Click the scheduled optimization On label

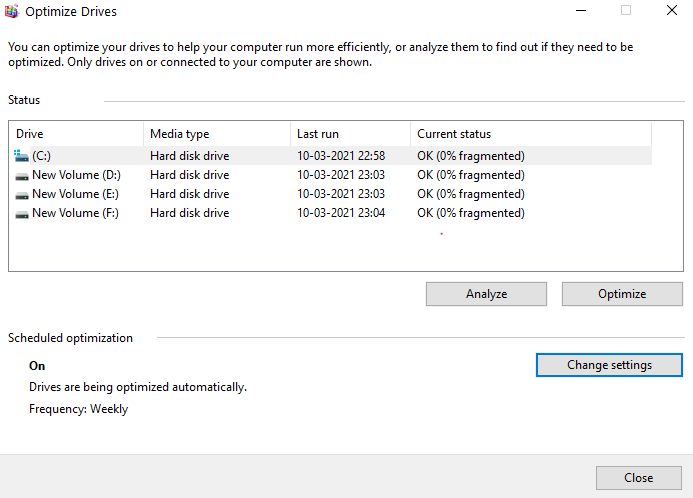coord(37,366)
